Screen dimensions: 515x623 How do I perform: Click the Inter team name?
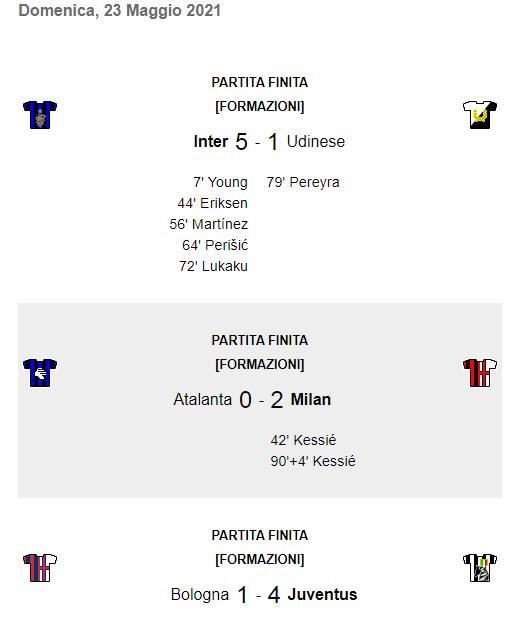(211, 141)
